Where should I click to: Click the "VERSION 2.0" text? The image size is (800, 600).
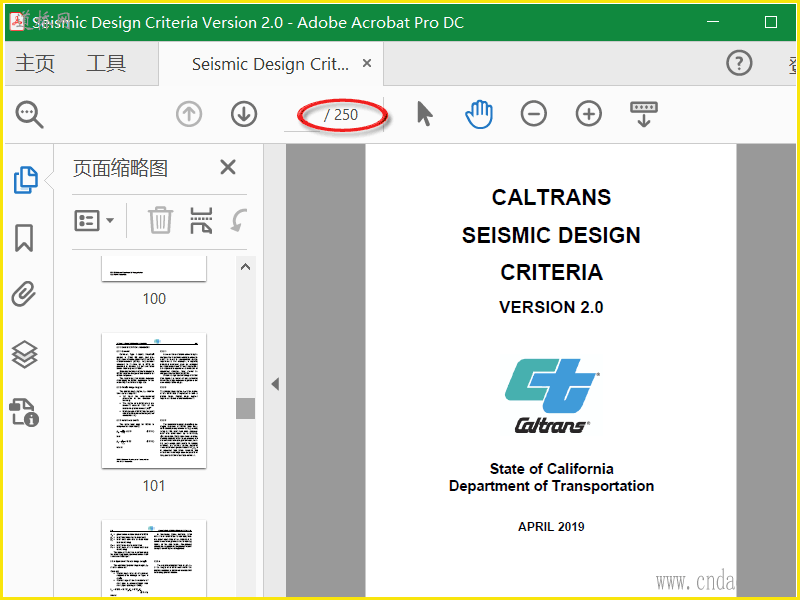[551, 308]
